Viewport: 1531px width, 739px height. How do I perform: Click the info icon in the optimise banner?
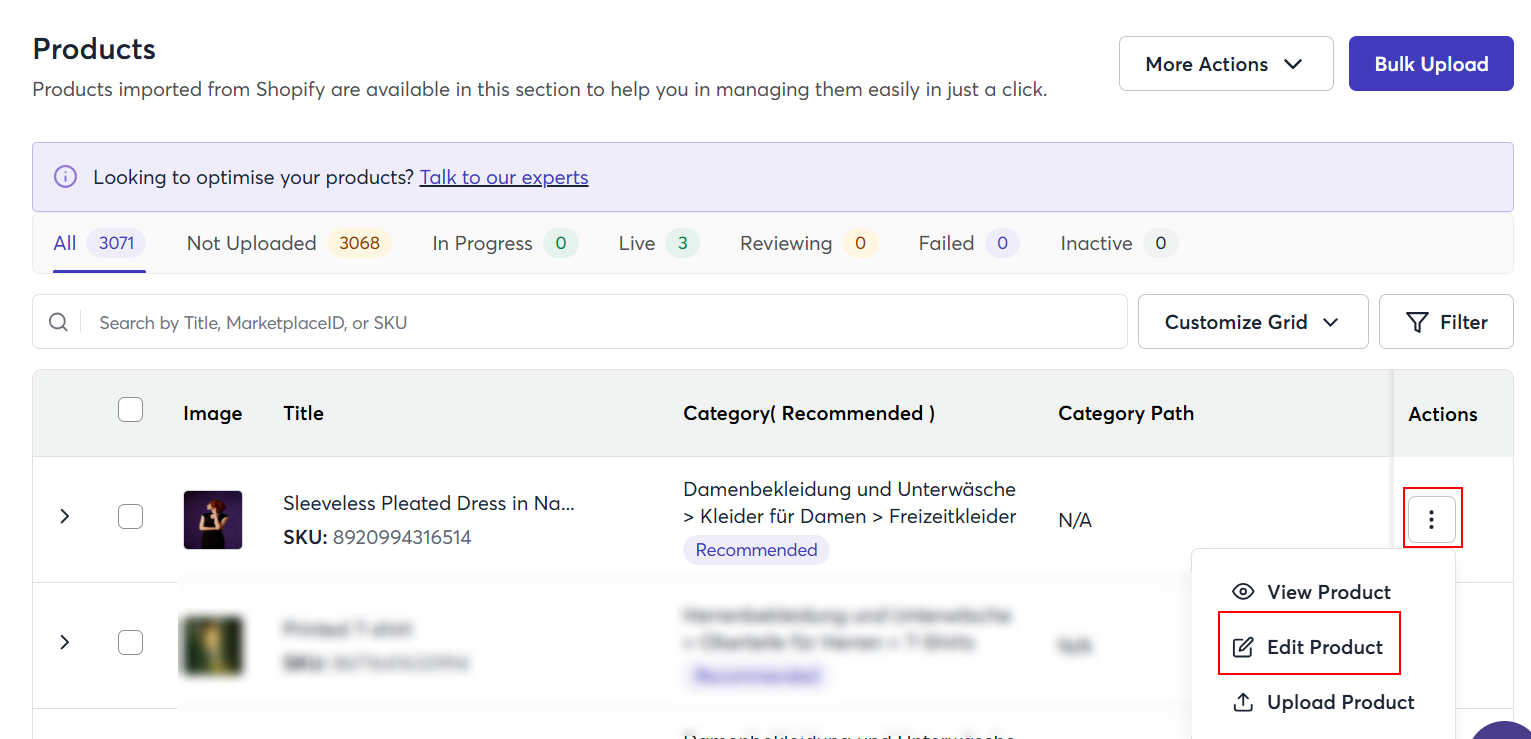tap(65, 177)
